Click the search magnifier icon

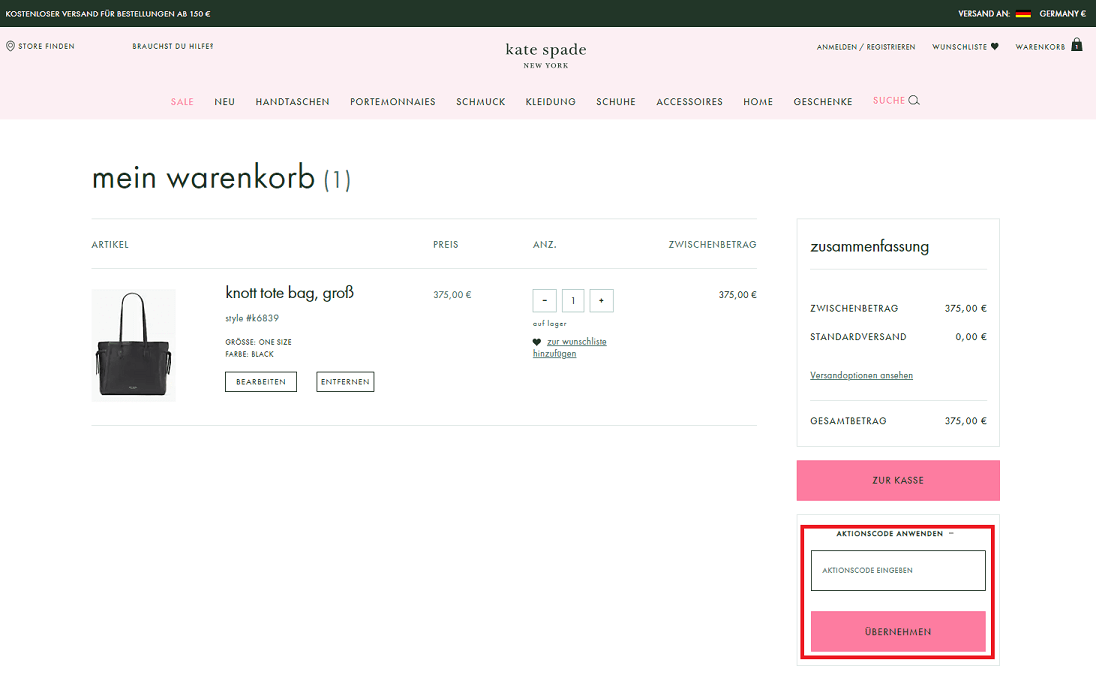click(914, 101)
